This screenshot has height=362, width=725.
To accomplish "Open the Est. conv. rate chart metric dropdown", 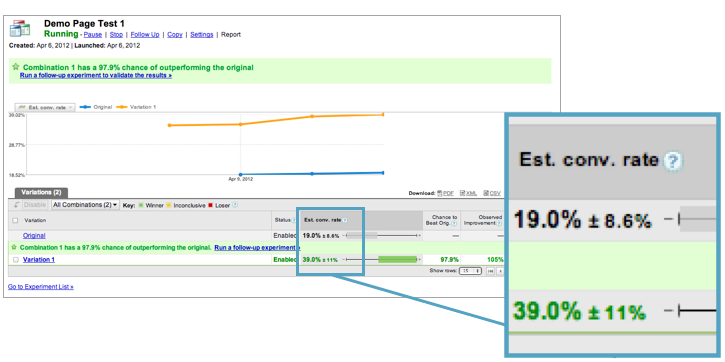I will point(45,107).
